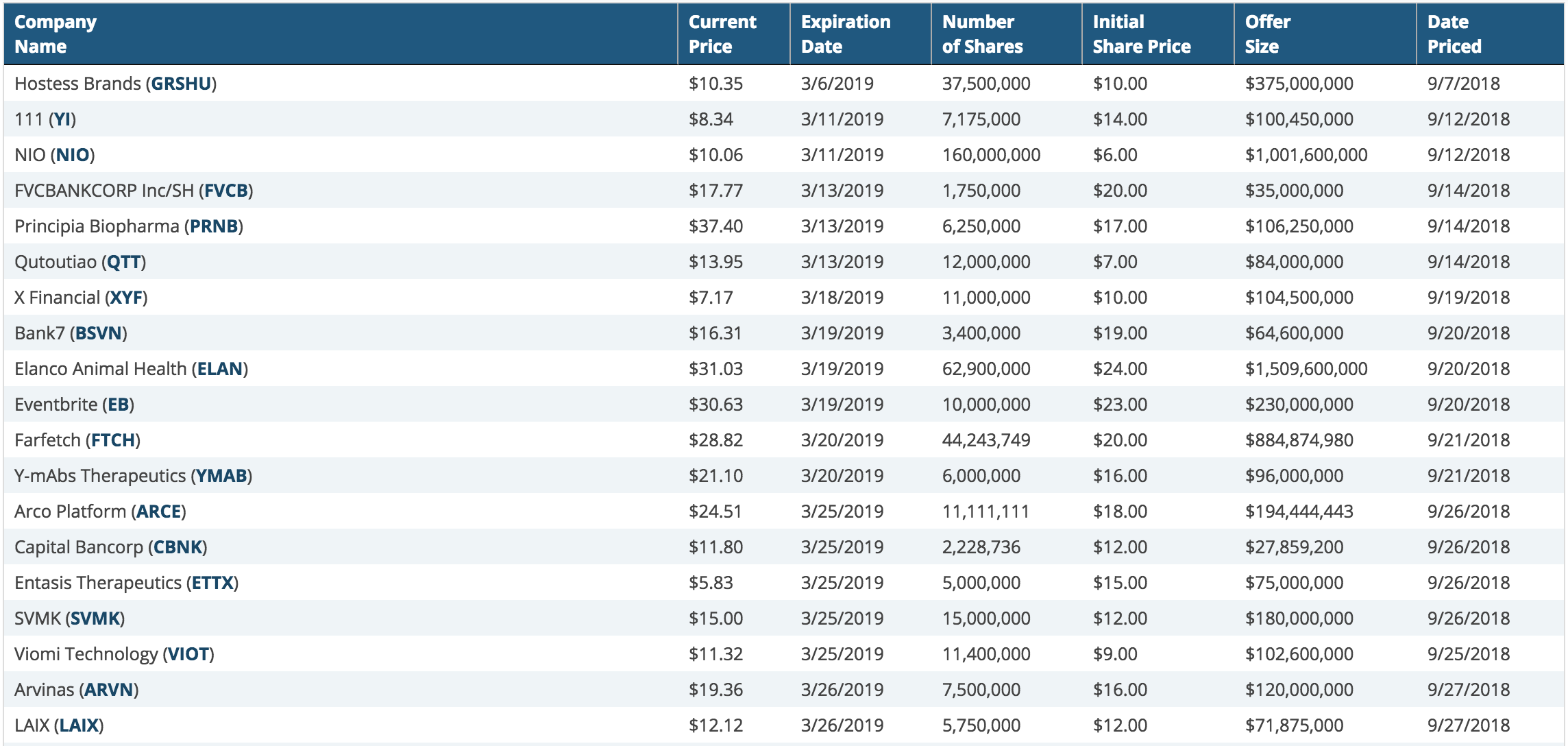The height and width of the screenshot is (746, 1568).
Task: Click the BSVN ticker for Bank7
Action: click(99, 333)
